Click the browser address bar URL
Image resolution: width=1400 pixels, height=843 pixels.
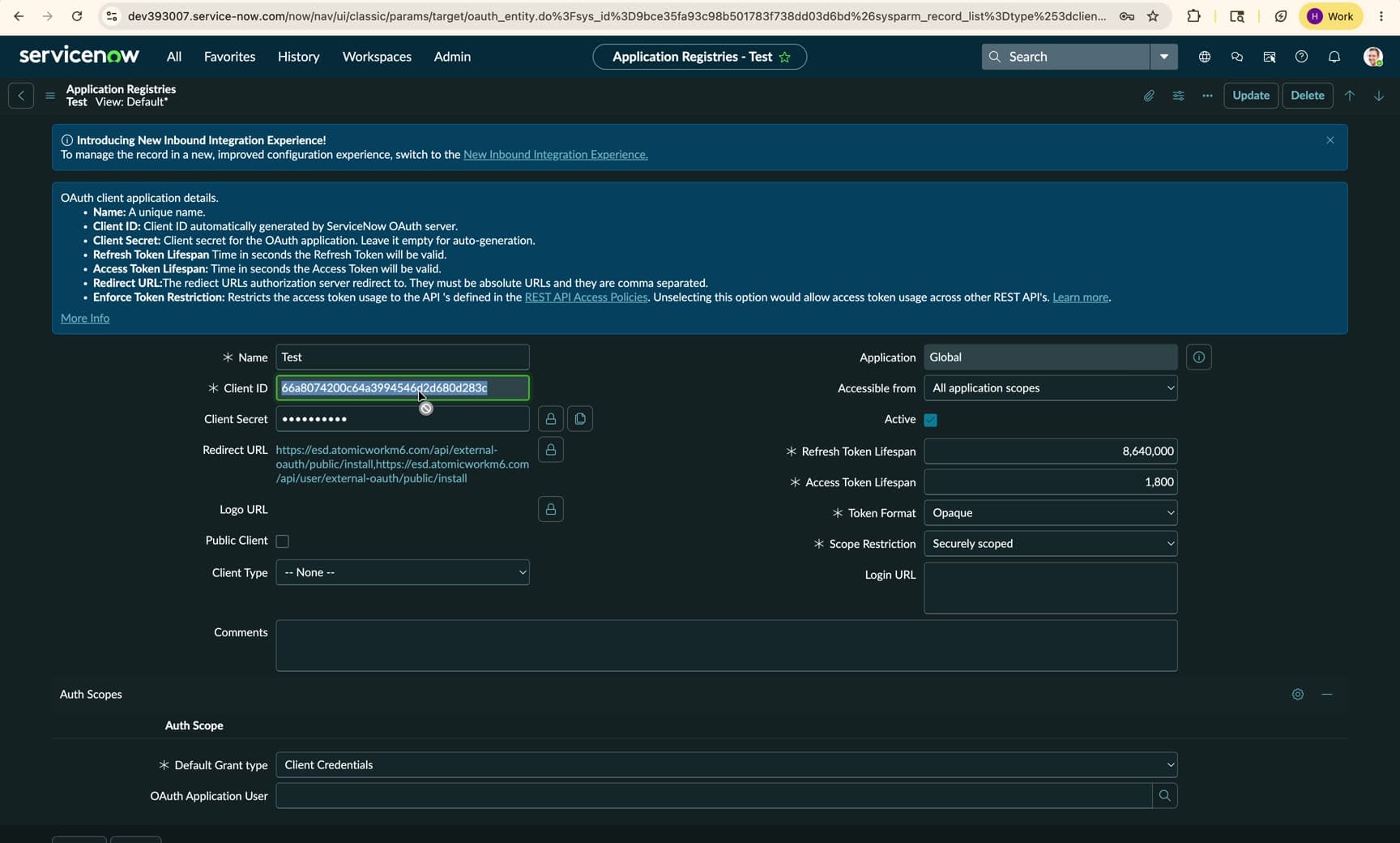coord(617,16)
